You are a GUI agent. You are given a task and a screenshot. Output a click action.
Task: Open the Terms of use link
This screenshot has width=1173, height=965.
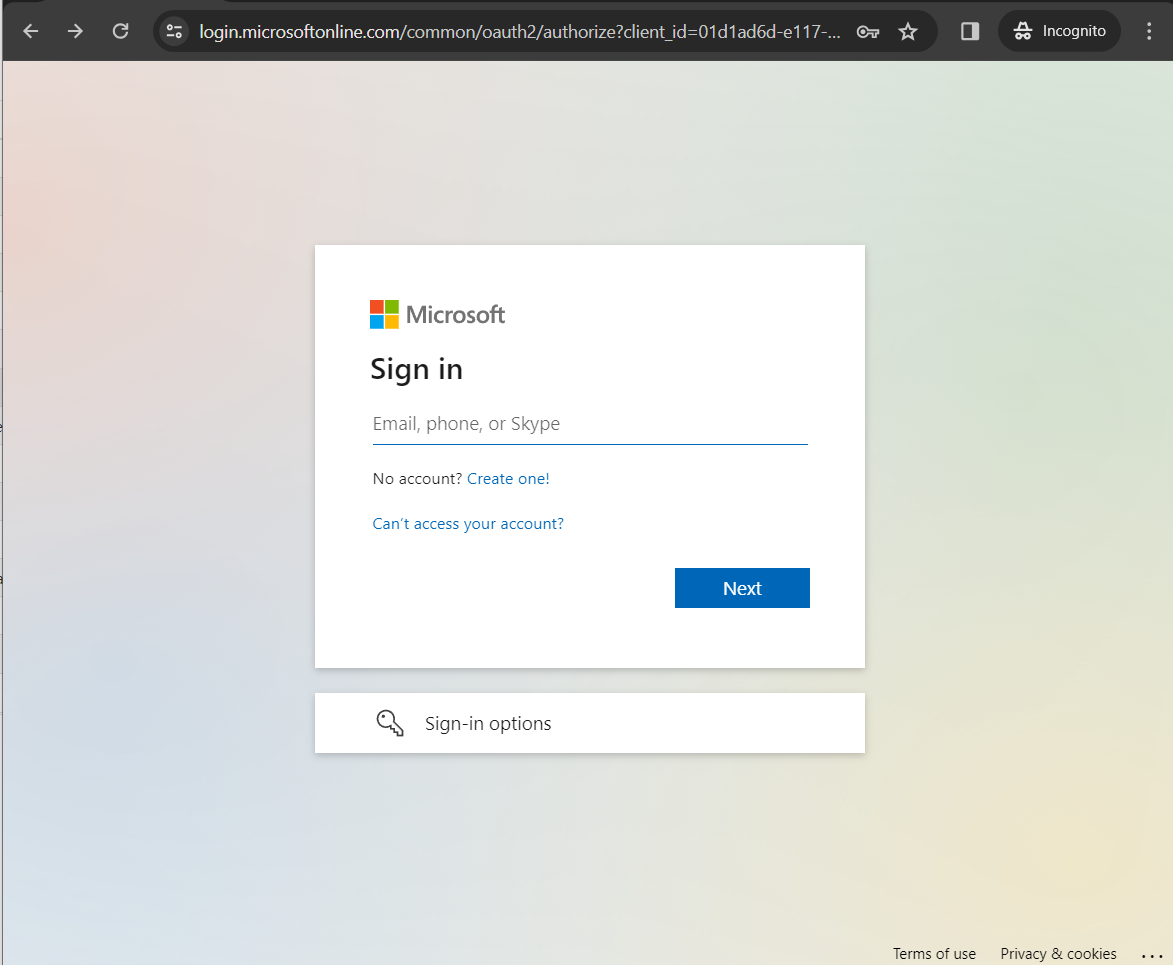click(x=934, y=954)
